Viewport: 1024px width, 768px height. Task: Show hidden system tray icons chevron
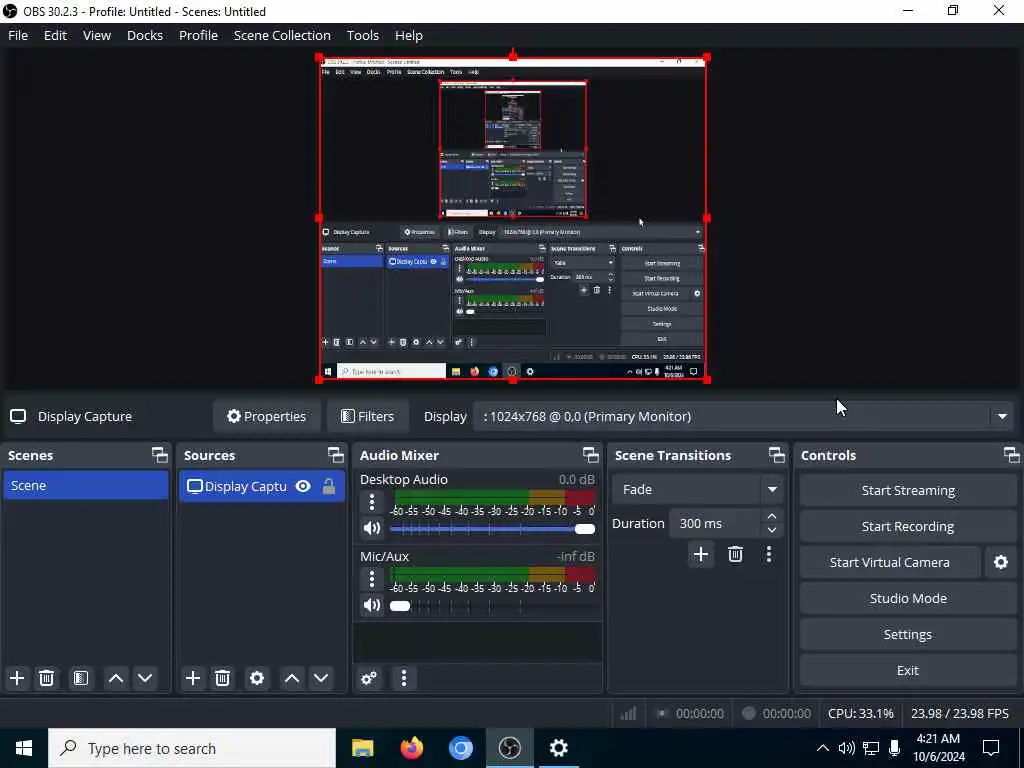coord(823,748)
